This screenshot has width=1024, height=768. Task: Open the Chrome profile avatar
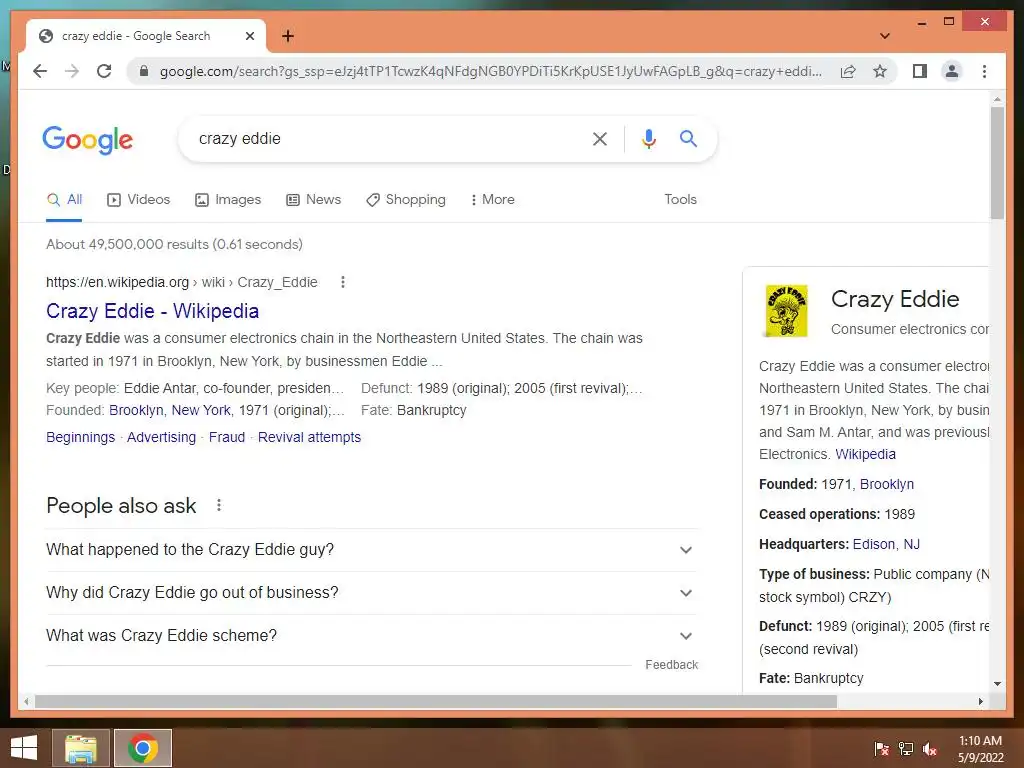click(952, 71)
